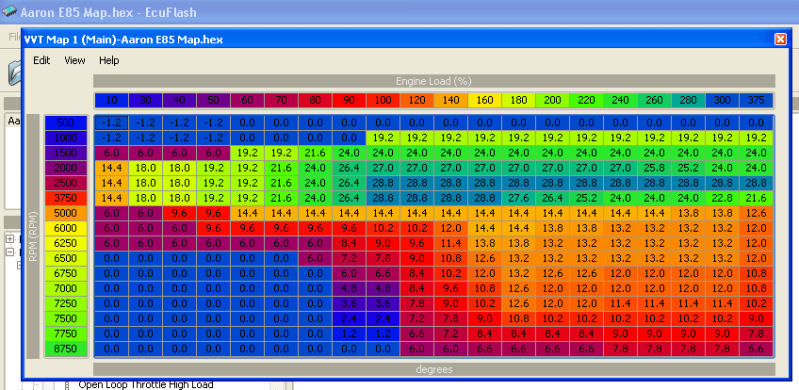Image resolution: width=799 pixels, height=390 pixels.
Task: Select -1.2 cell at 500 RPM, load 10
Action: coord(112,123)
